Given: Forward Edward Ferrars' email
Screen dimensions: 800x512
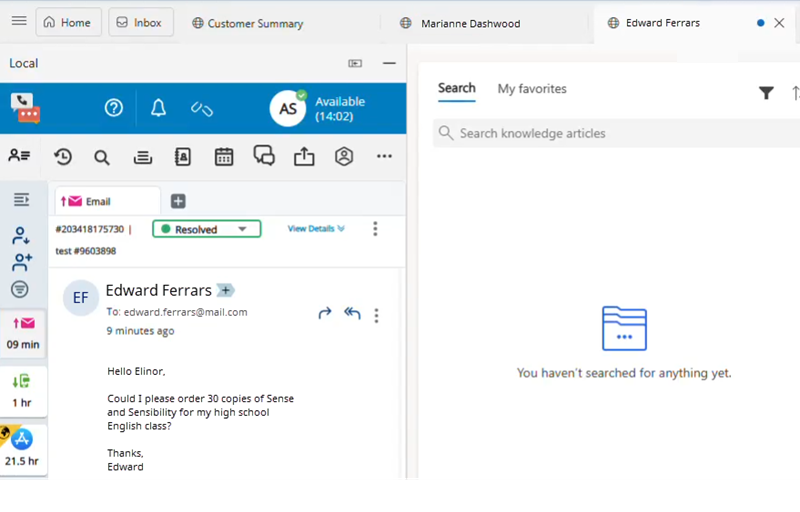Looking at the screenshot, I should 325,313.
